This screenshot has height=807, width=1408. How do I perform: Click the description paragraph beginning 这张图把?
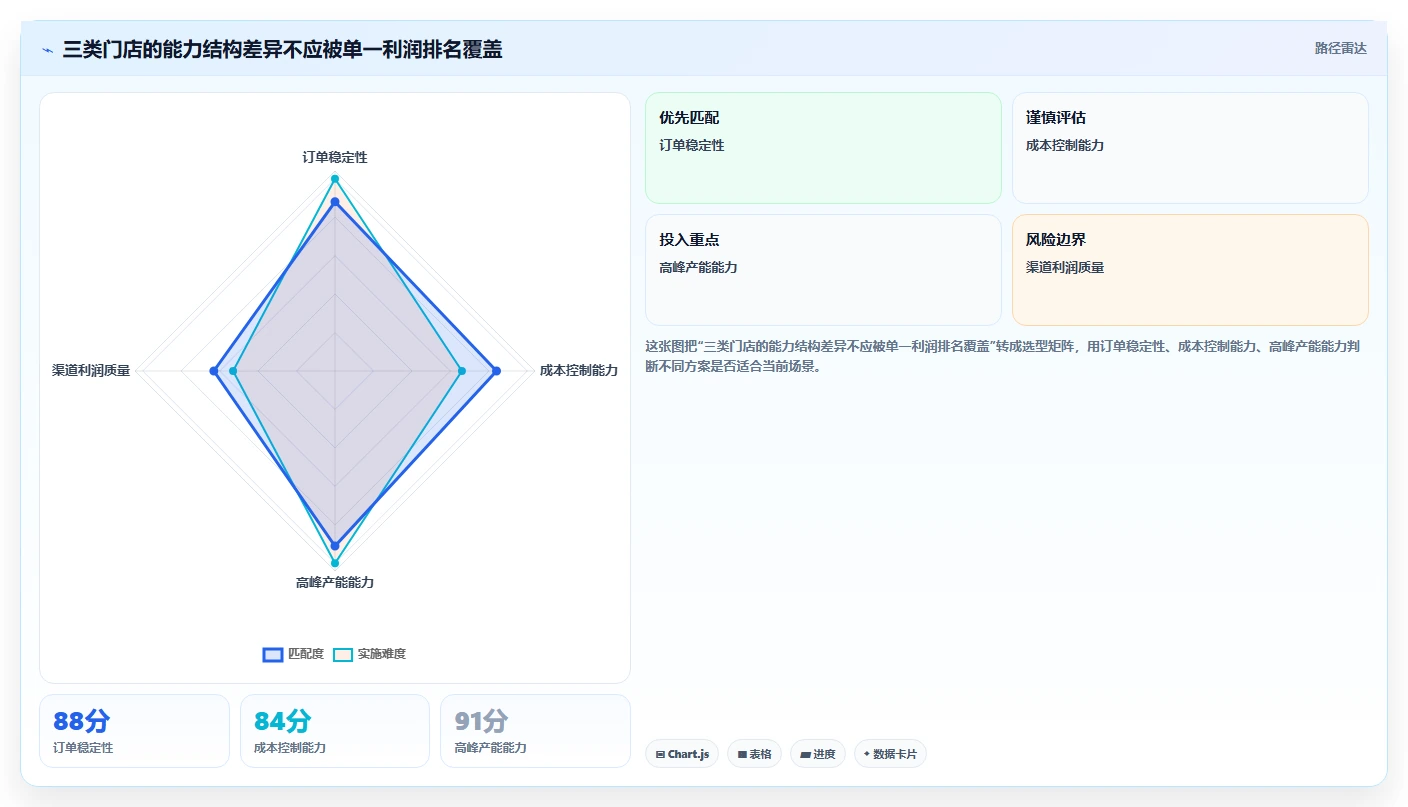coord(1002,356)
